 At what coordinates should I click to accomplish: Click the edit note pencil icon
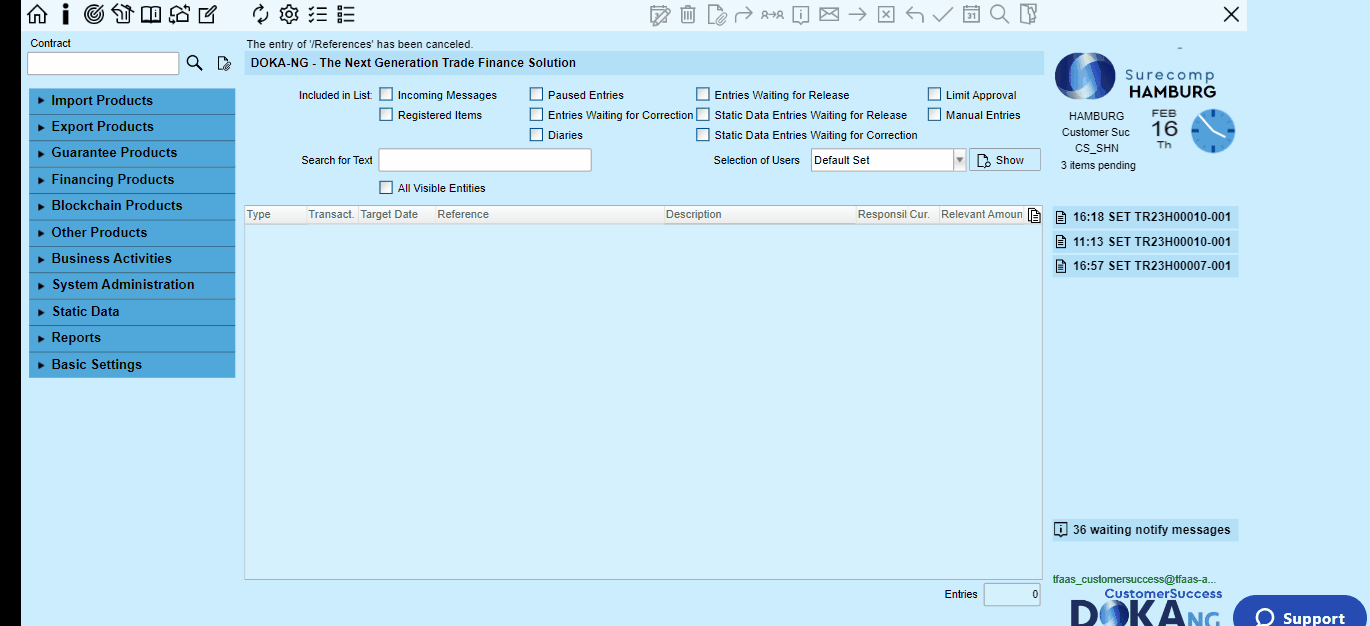coord(208,14)
